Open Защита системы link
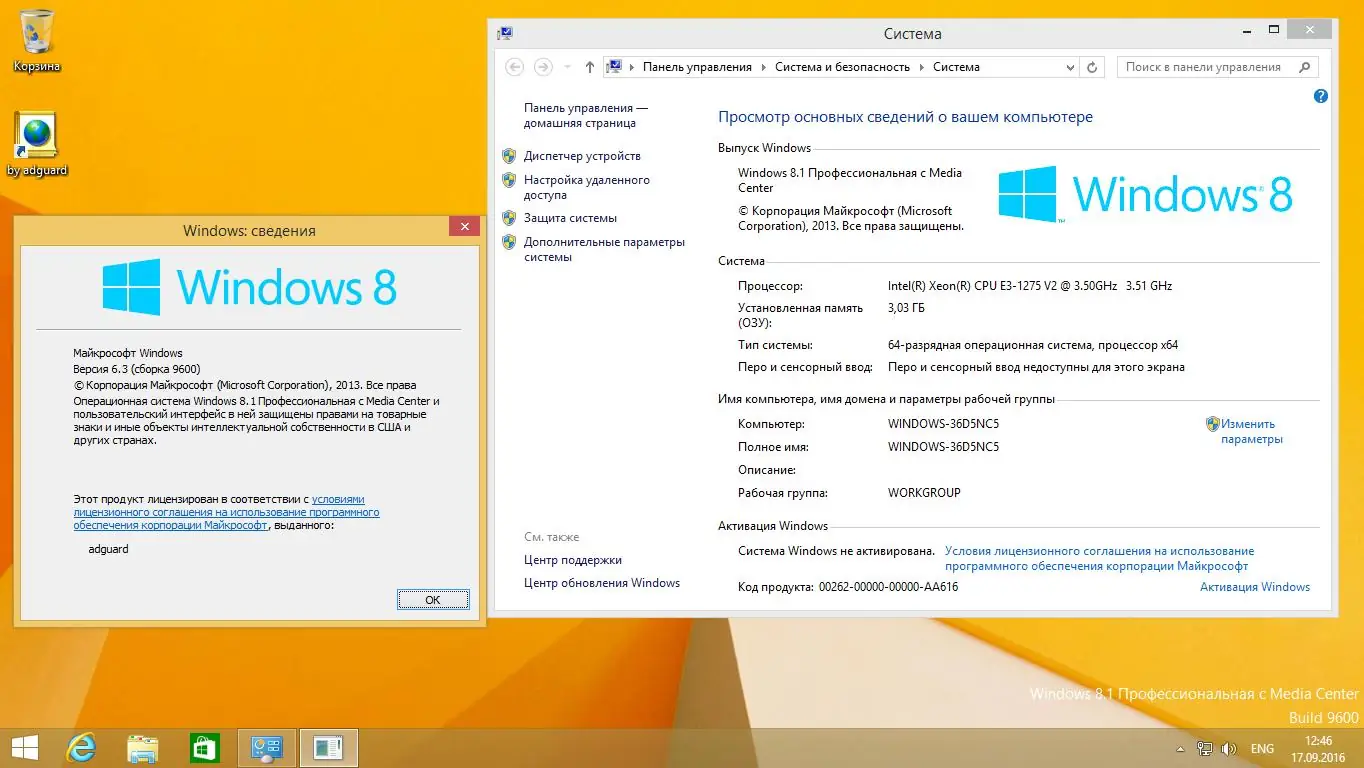Screen dimensions: 1364x768 (570, 218)
